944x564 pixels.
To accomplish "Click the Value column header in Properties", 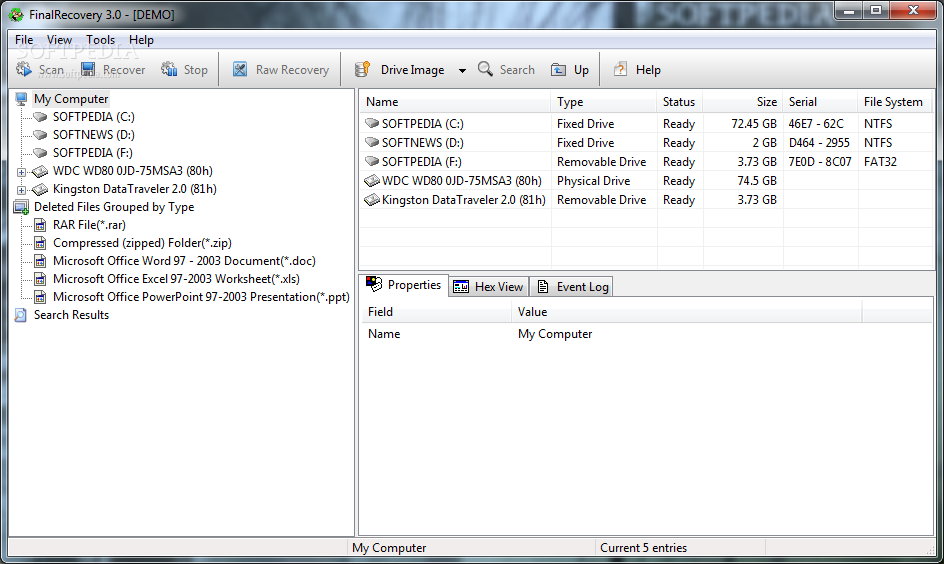I will pos(686,312).
